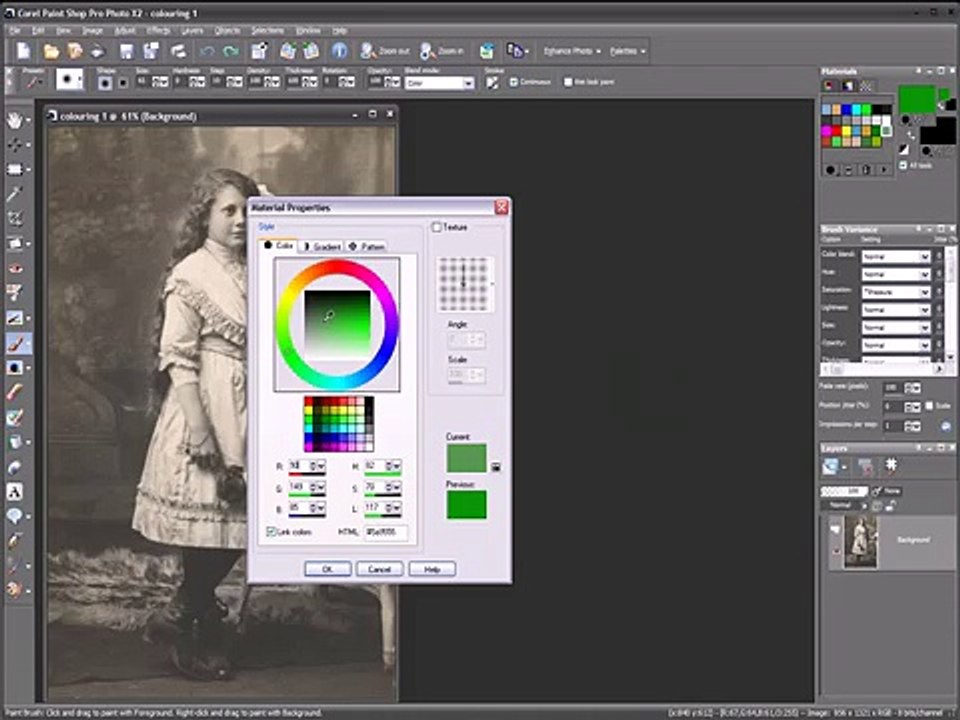Open the Palettes dropdown
Viewport: 960px width, 720px height.
[x=628, y=51]
